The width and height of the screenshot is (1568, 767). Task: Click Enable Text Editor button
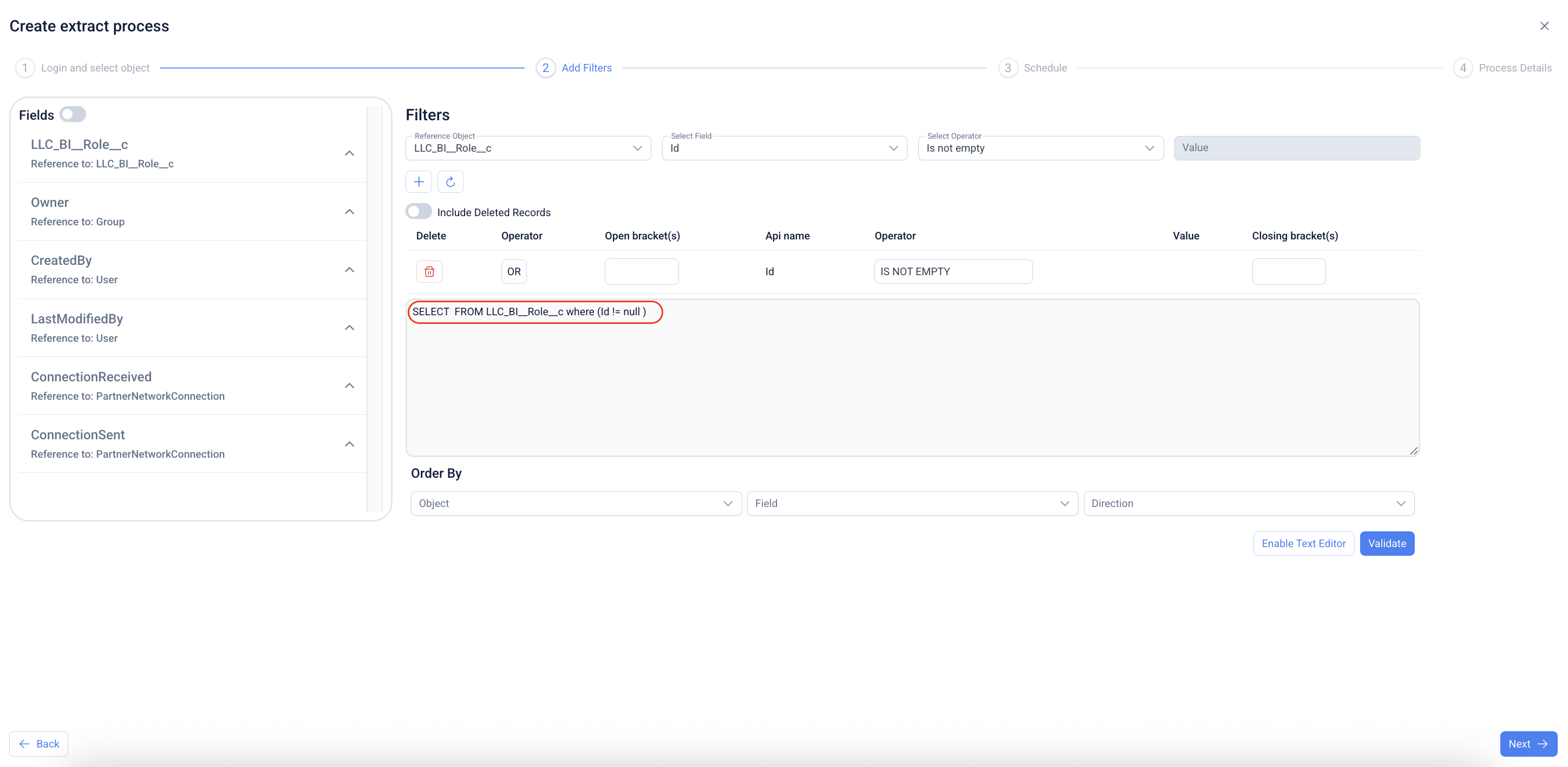click(x=1303, y=543)
